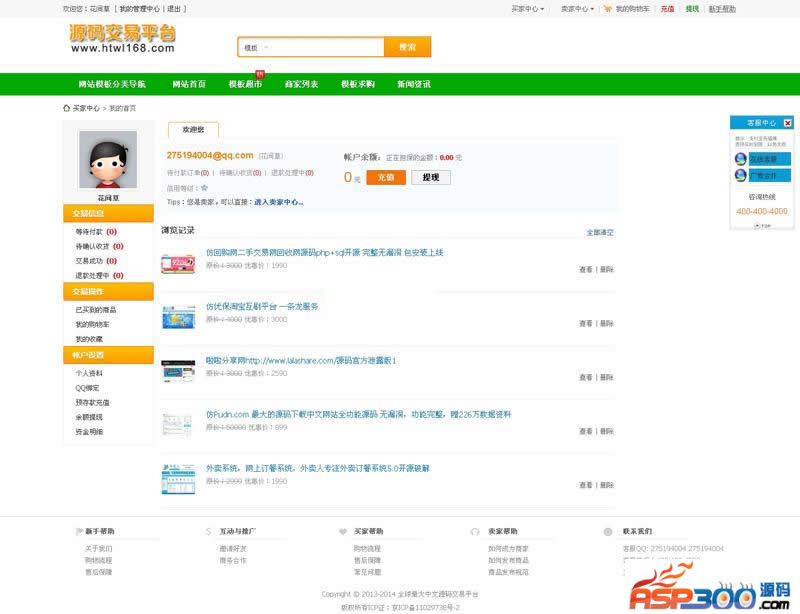Open the 外卖系统 网上订餐系统 title link
Screen dimensions: 800x614
click(317, 468)
